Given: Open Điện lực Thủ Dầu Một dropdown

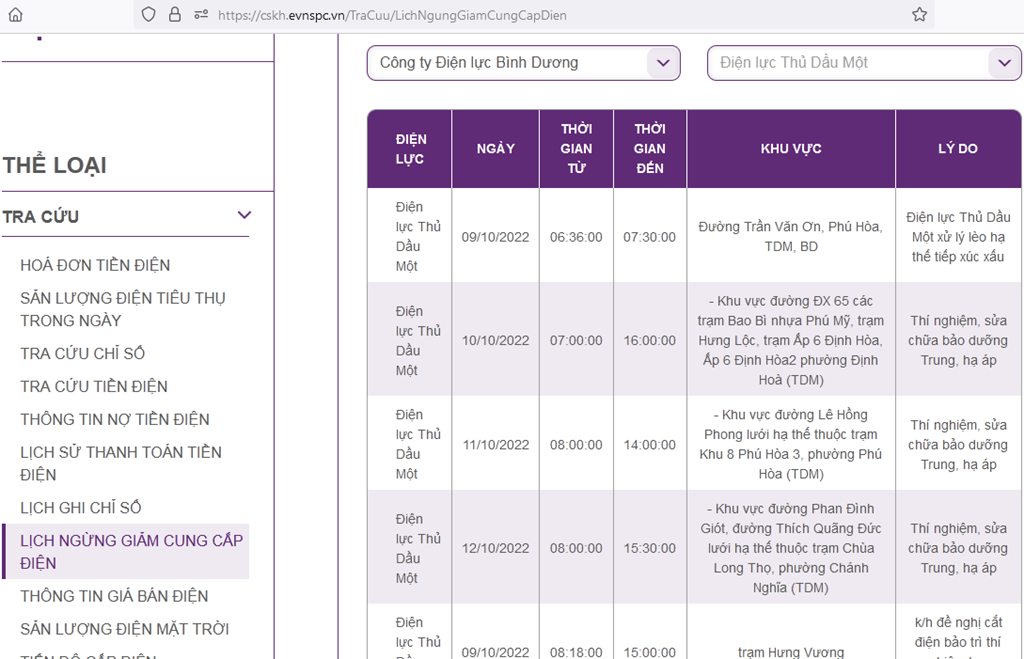Looking at the screenshot, I should 864,63.
